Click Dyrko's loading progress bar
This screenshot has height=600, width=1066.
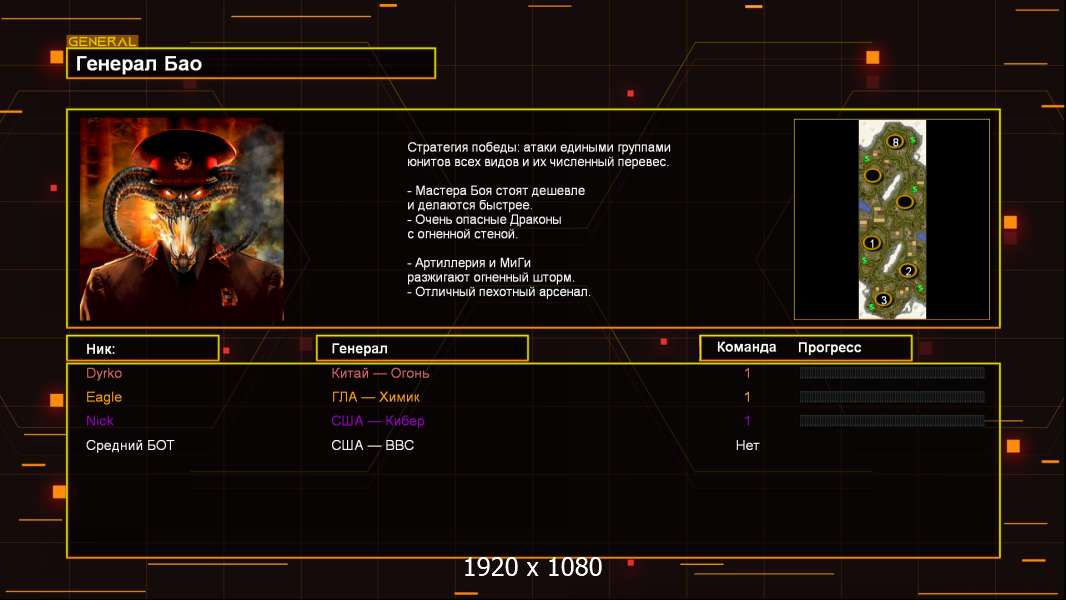(x=892, y=372)
